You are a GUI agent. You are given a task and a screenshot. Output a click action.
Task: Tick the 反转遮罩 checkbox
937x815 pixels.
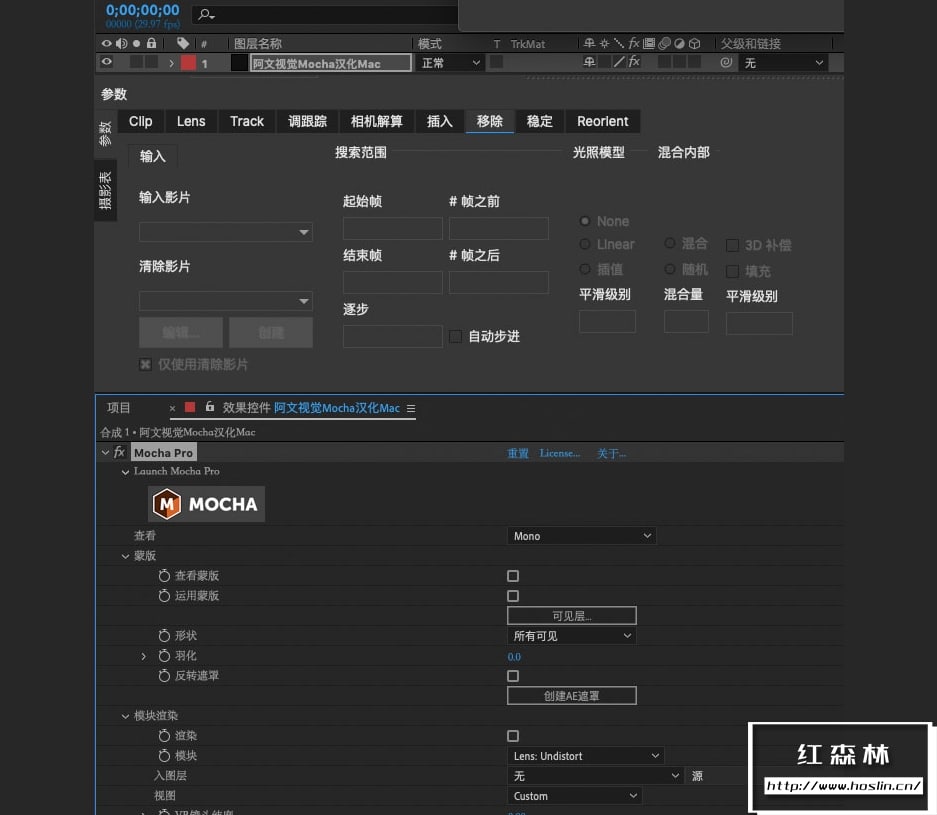tap(513, 676)
